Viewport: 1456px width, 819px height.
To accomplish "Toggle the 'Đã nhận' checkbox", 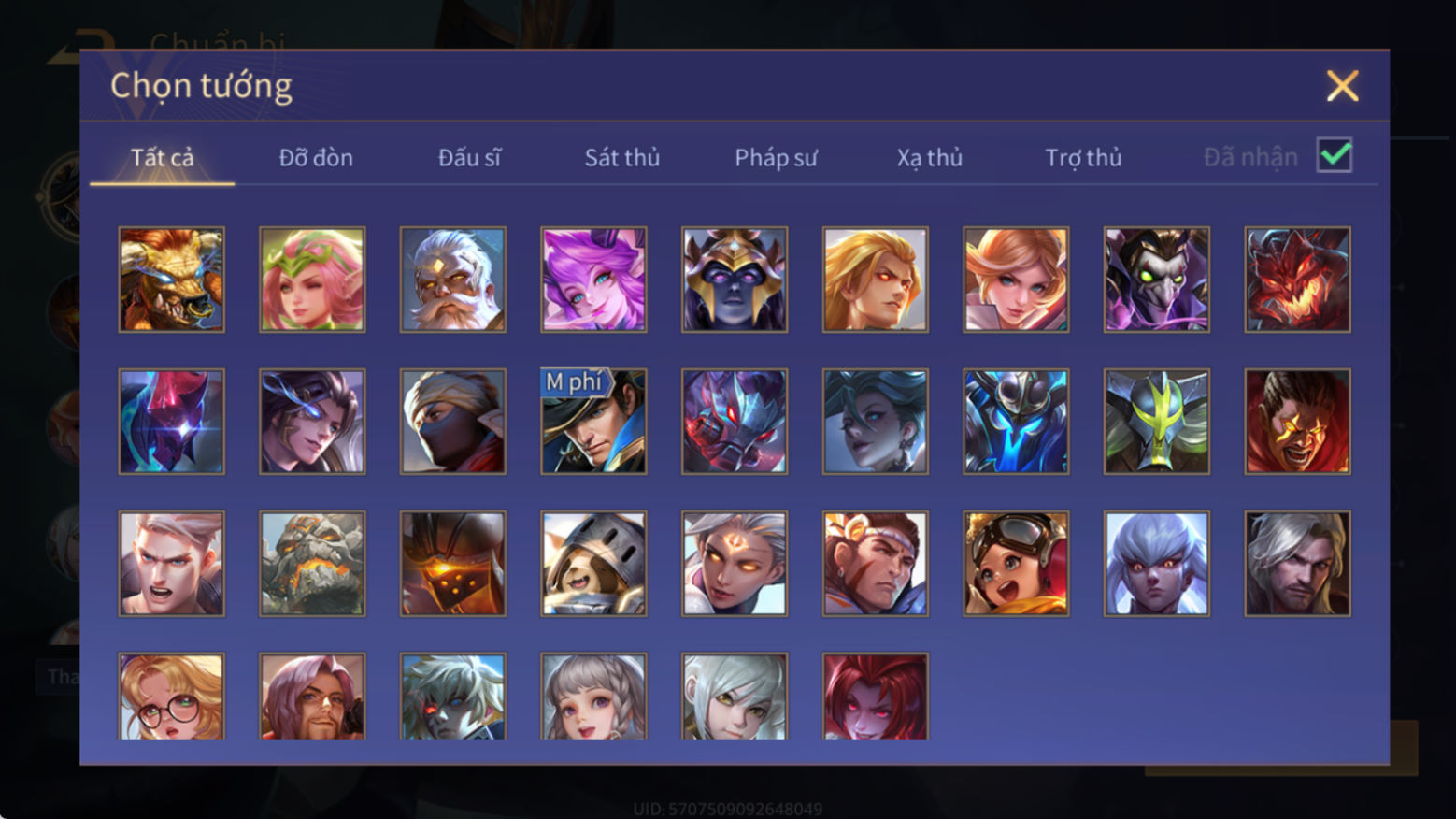I will click(x=1334, y=155).
